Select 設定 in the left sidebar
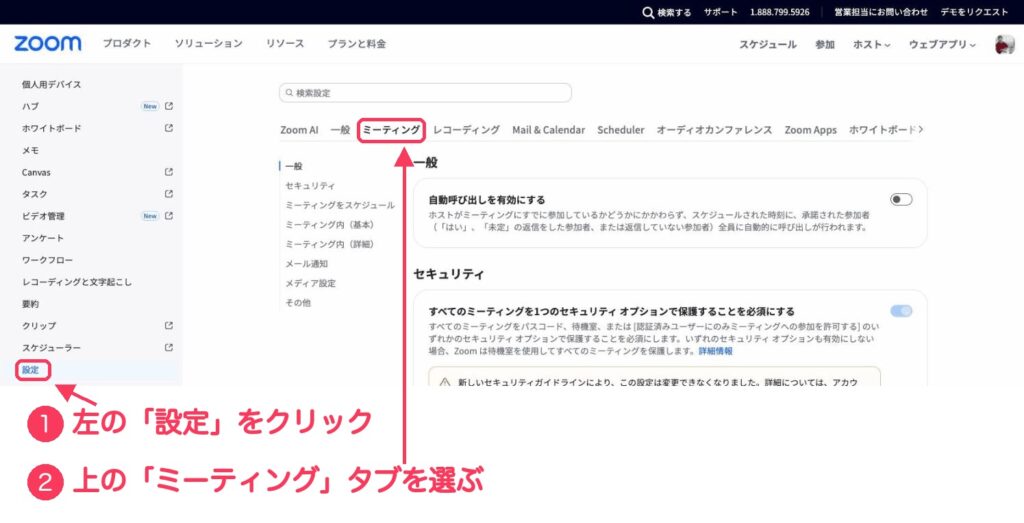 (31, 370)
